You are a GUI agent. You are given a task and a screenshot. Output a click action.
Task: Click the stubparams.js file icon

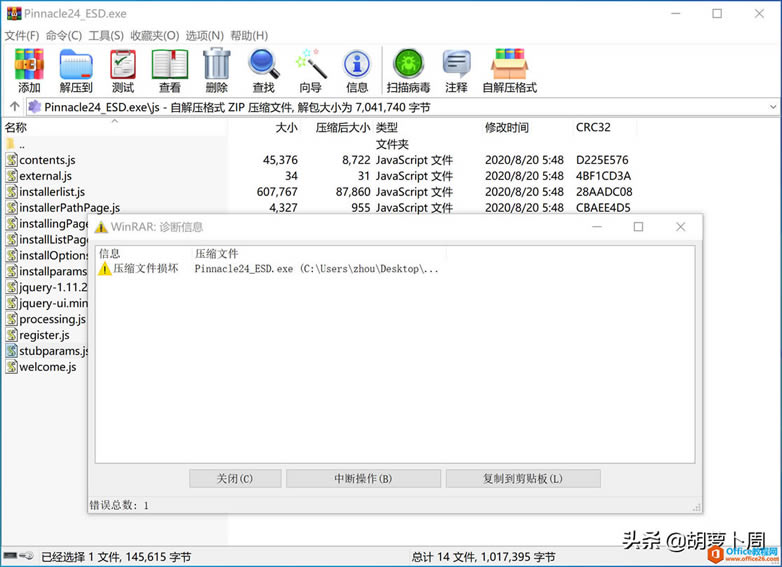pos(11,351)
